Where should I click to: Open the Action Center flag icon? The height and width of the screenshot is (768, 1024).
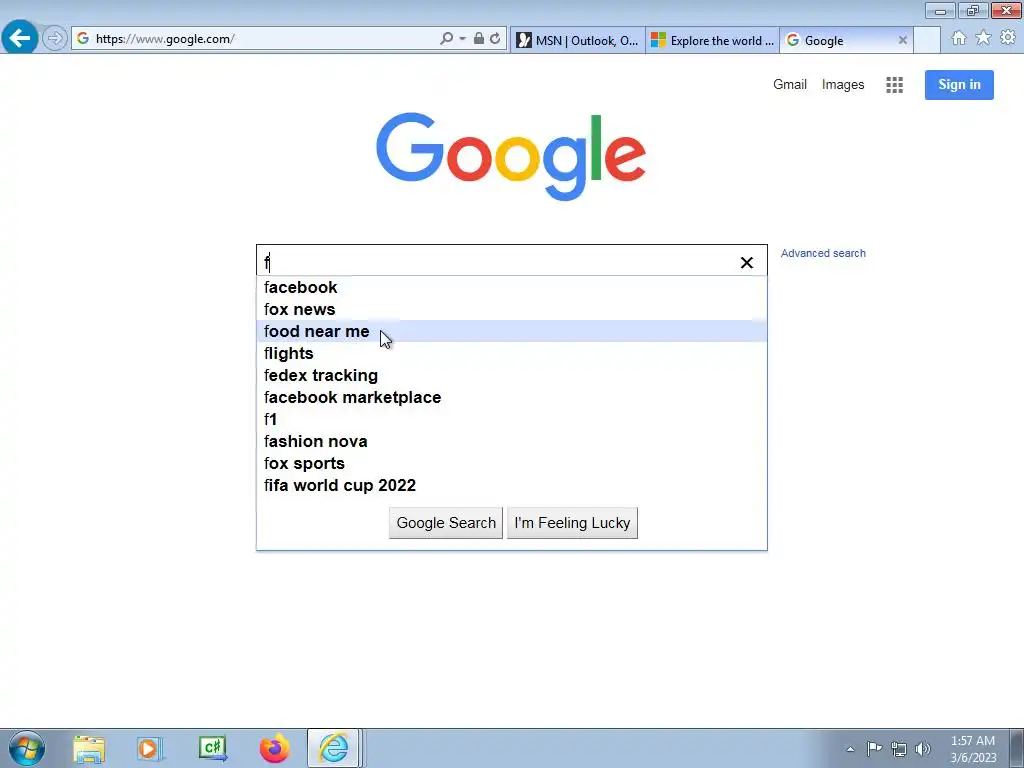[x=874, y=748]
